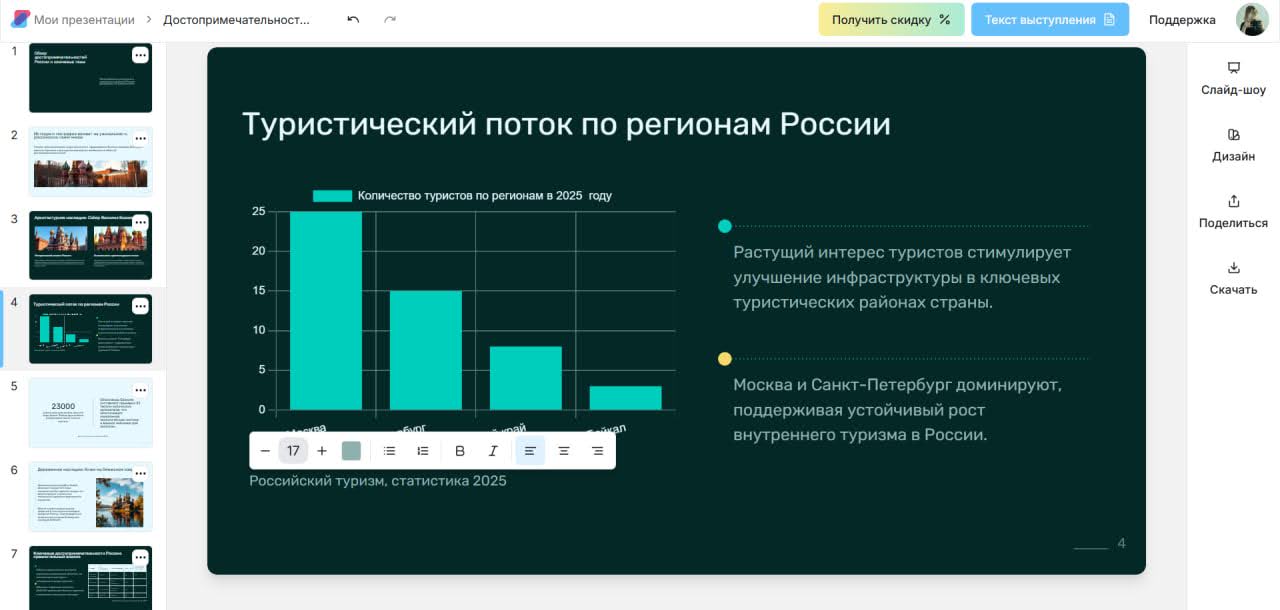
Task: Open Текст выступления
Action: [x=1049, y=19]
